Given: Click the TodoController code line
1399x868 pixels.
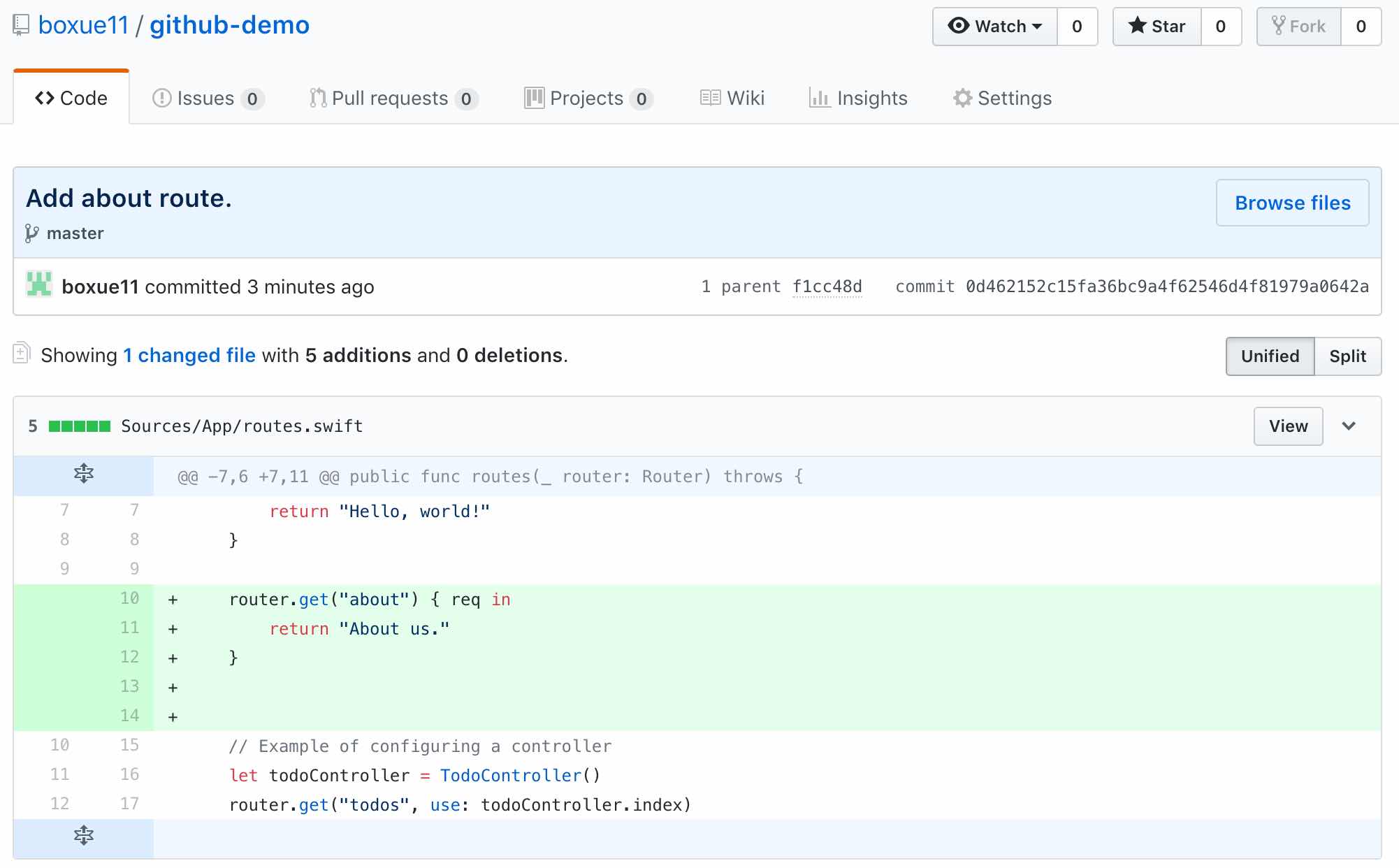Looking at the screenshot, I should point(415,776).
